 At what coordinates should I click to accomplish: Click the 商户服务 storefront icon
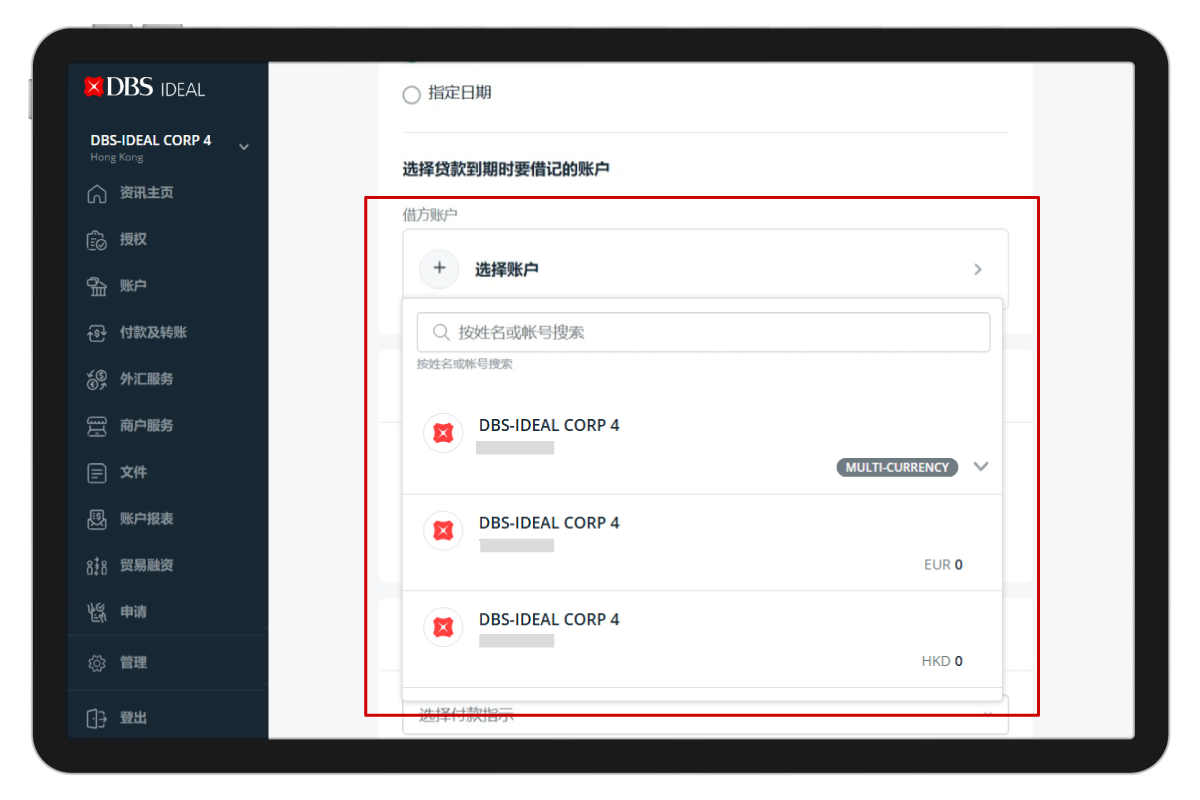click(x=97, y=426)
